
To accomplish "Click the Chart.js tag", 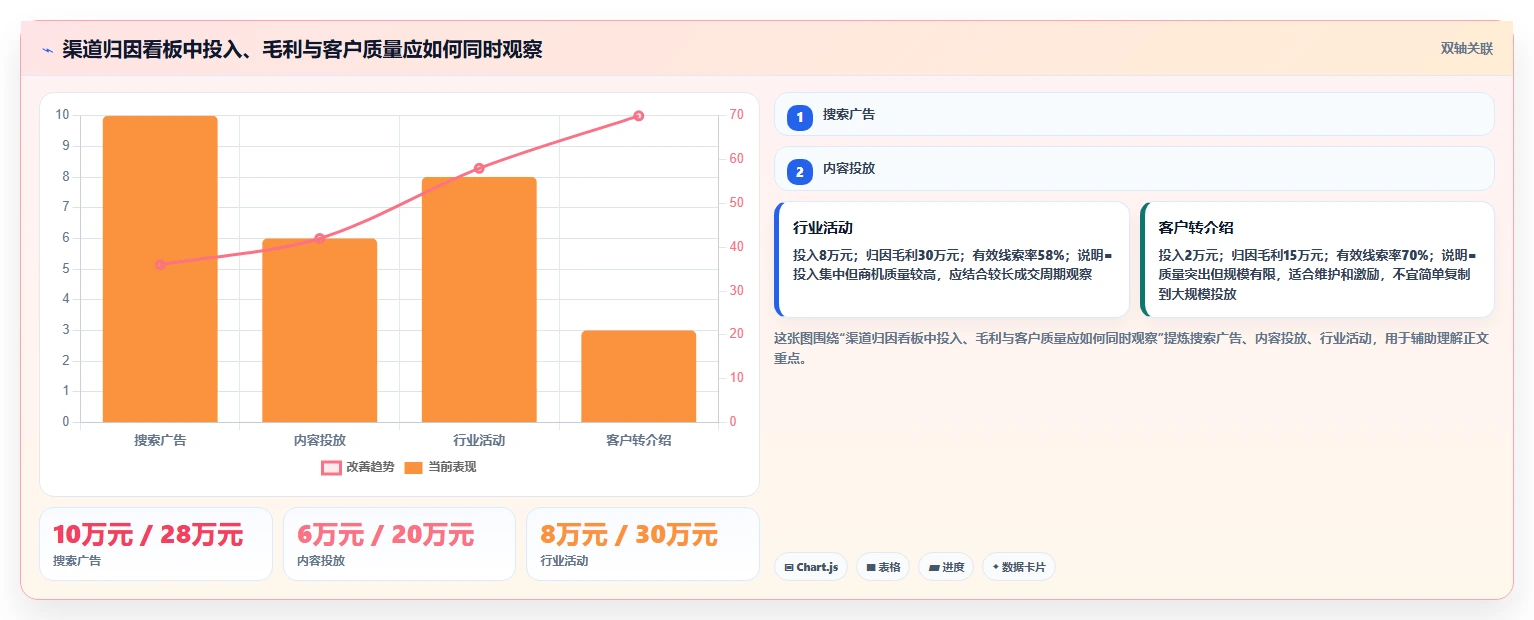I will tap(811, 567).
